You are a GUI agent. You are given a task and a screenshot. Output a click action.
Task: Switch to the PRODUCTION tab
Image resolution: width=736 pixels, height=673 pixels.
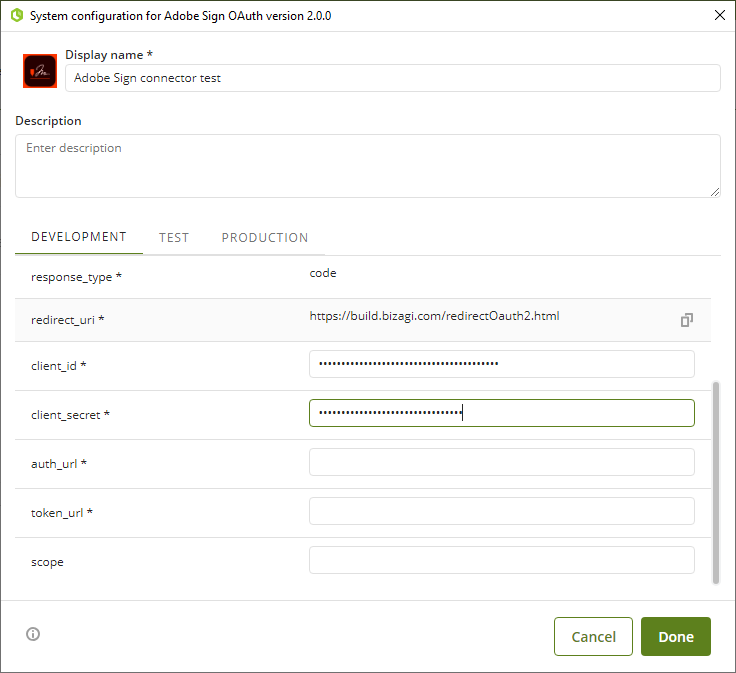[265, 238]
